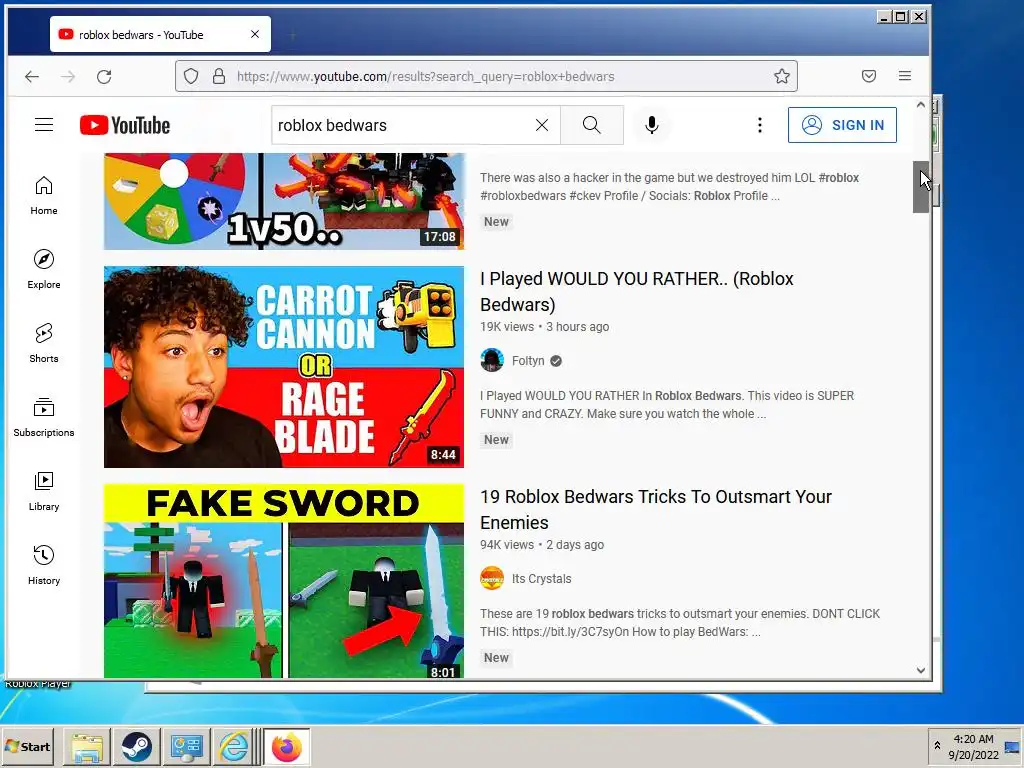Click the Foltyn channel avatar
The height and width of the screenshot is (768, 1024).
click(492, 360)
